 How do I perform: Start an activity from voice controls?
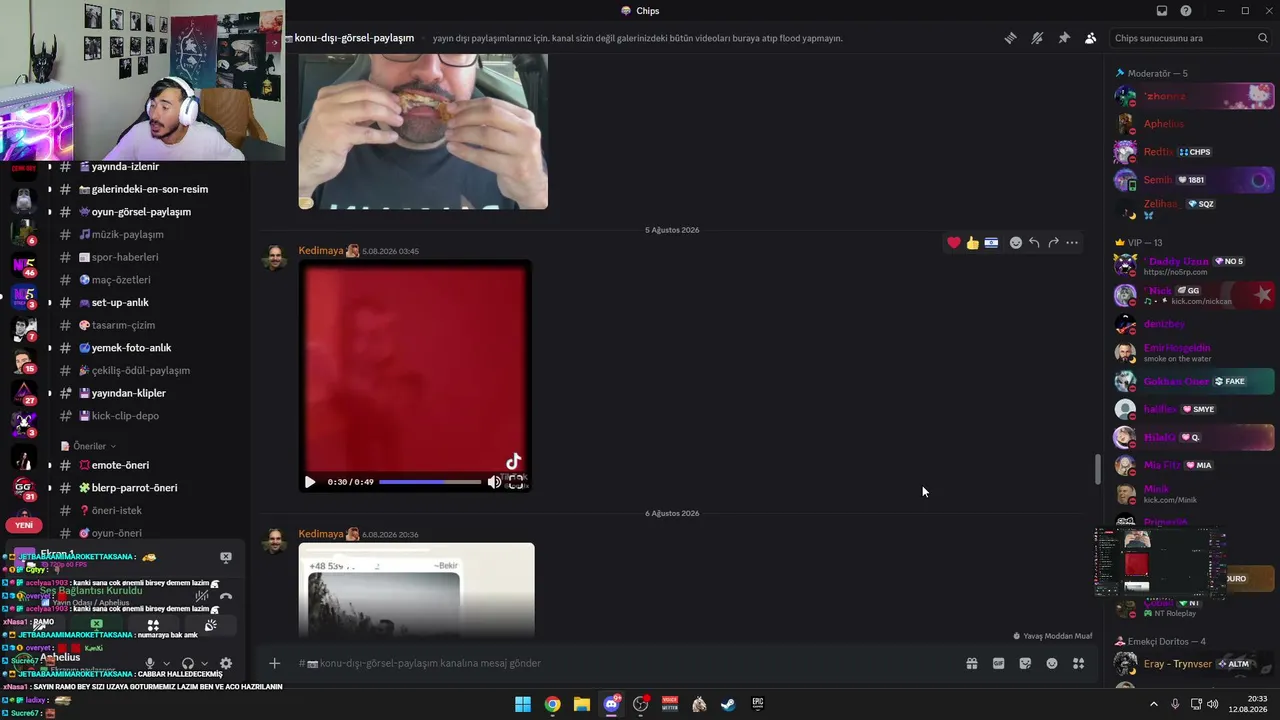[153, 625]
